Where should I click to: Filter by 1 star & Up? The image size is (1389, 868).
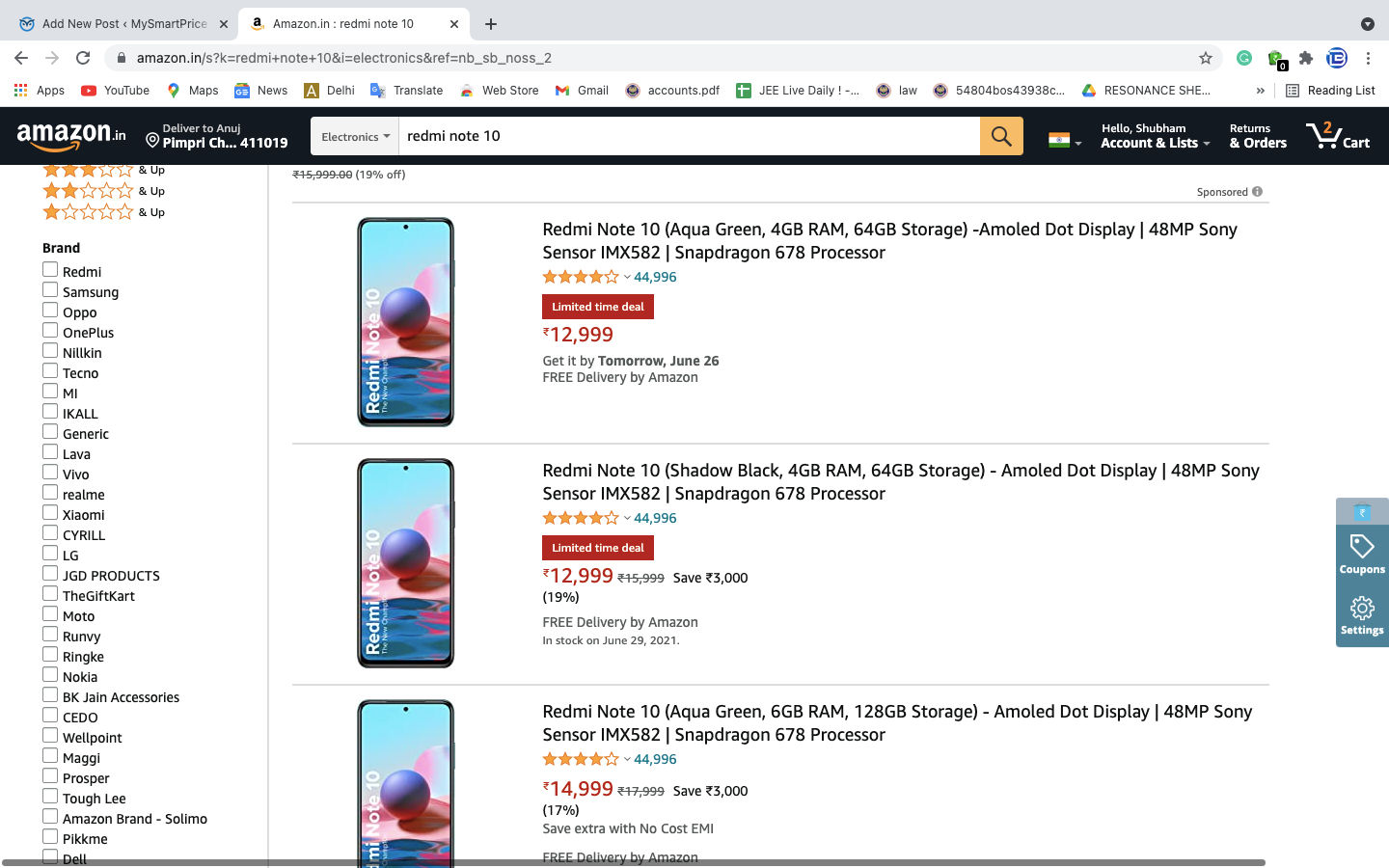click(x=103, y=212)
